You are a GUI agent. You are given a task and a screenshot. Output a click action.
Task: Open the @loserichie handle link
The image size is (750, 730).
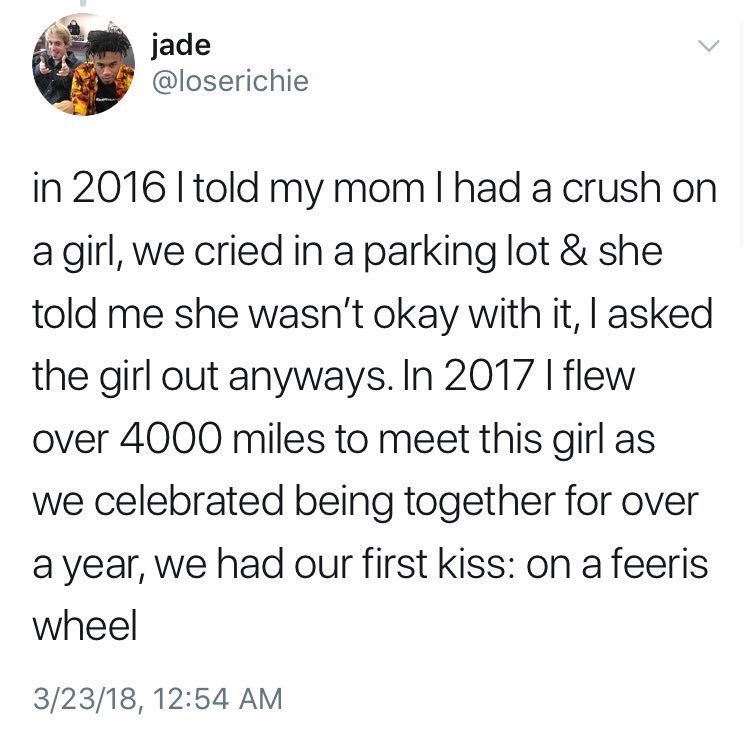click(x=229, y=81)
